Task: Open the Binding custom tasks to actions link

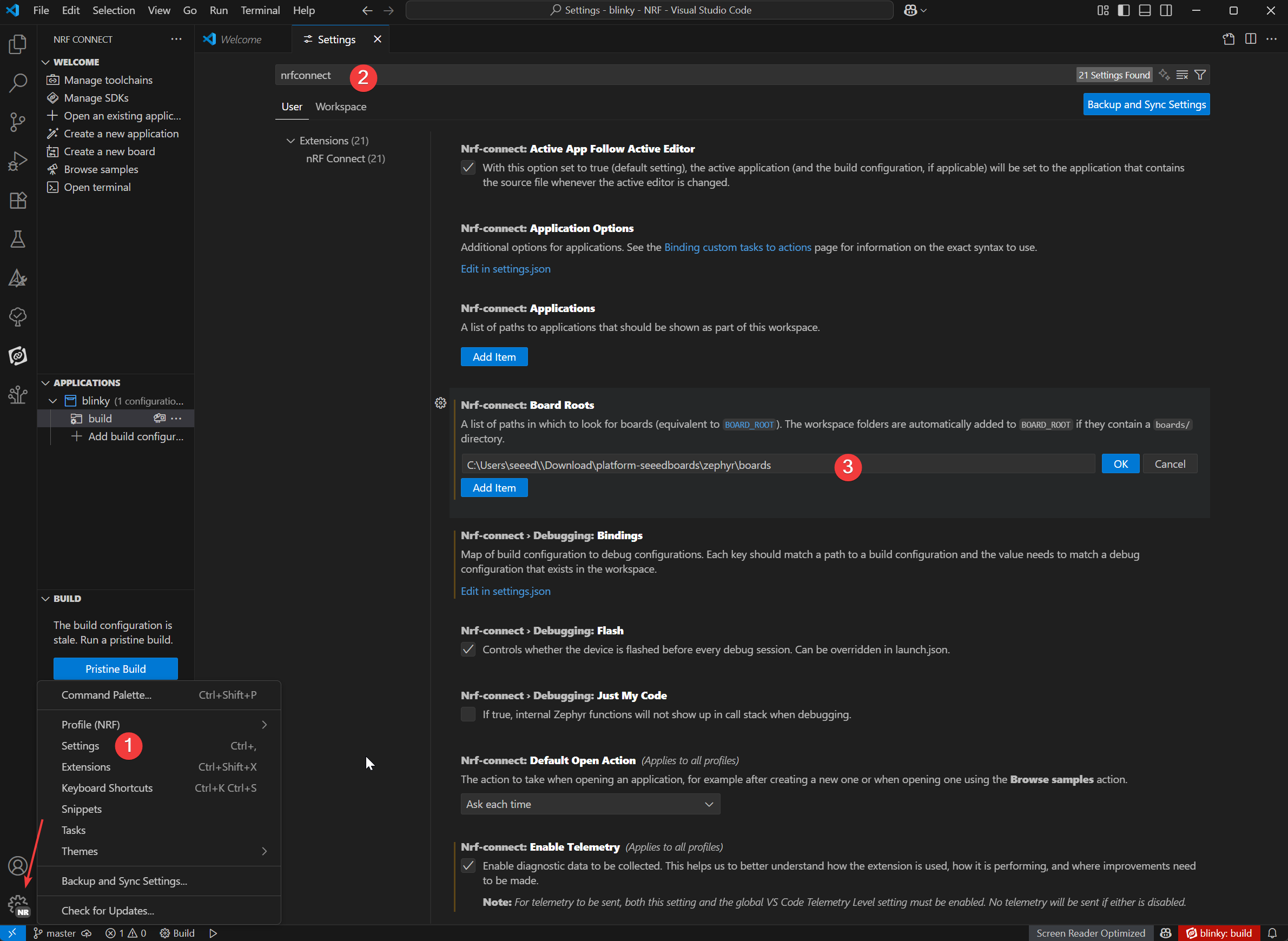Action: pos(738,247)
